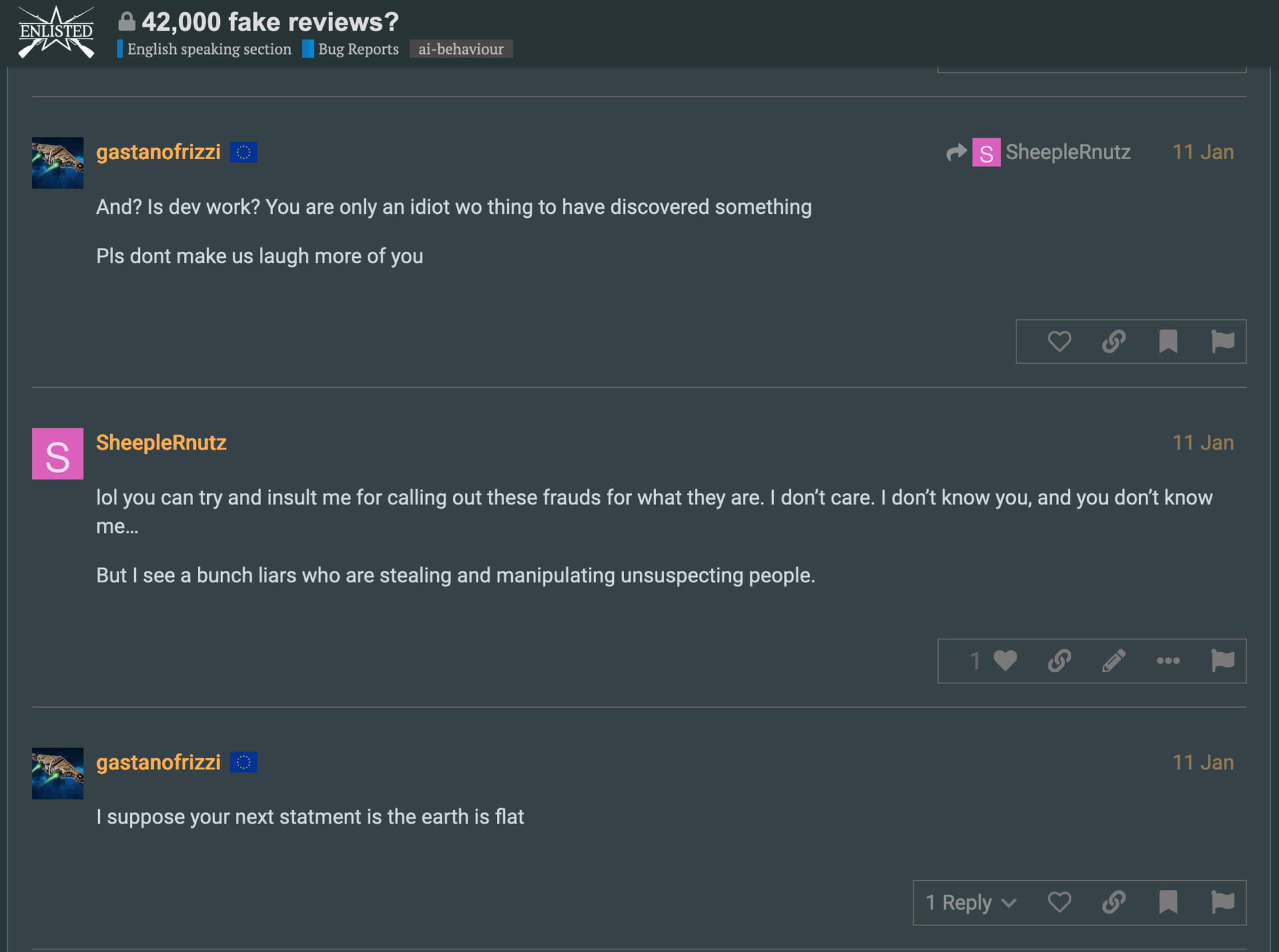1279x952 pixels.
Task: Expand the 1 Reply dropdown
Action: click(x=971, y=903)
